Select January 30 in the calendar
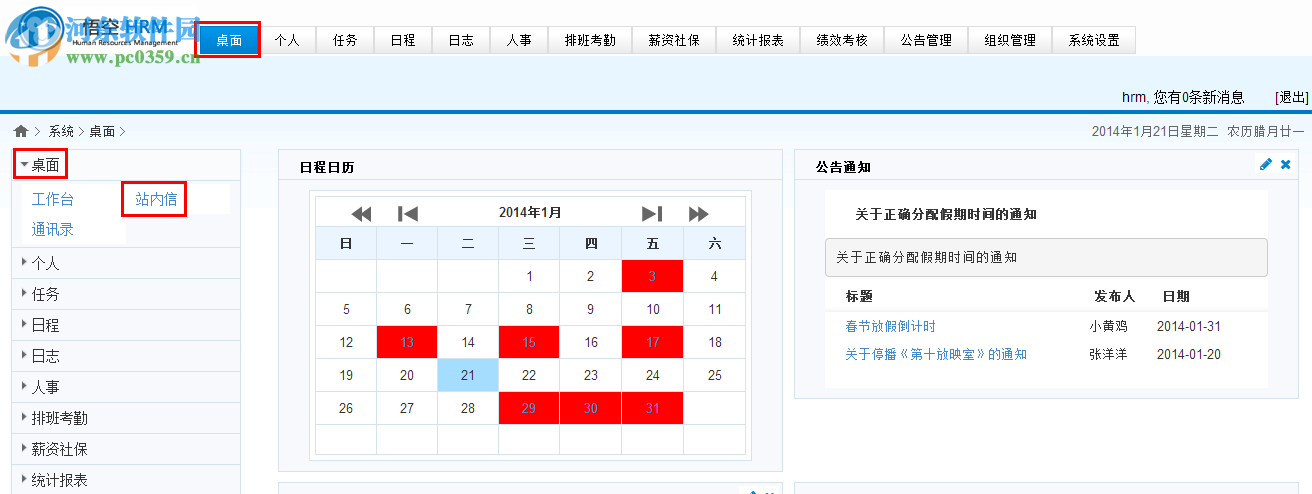1312x494 pixels. pyautogui.click(x=591, y=408)
